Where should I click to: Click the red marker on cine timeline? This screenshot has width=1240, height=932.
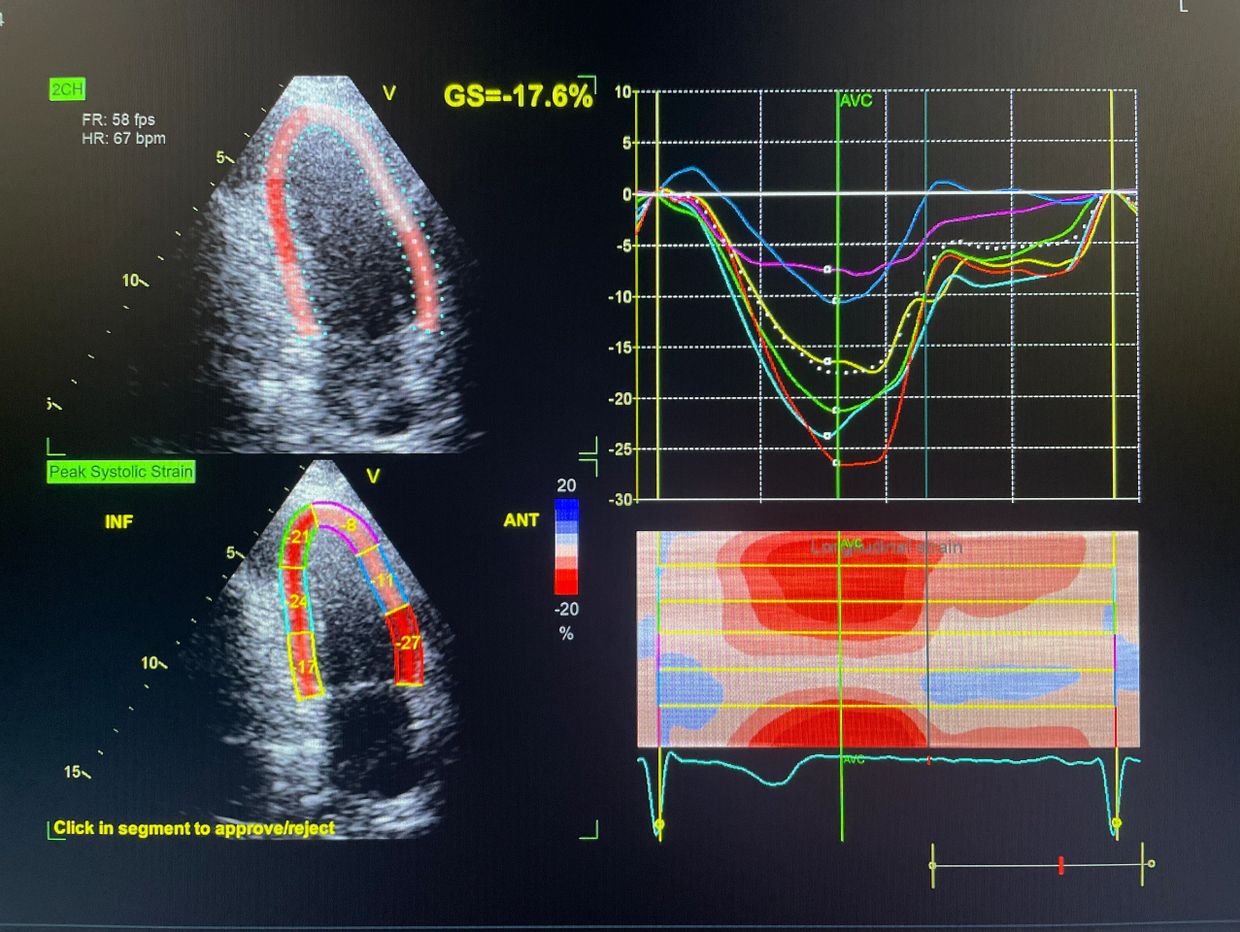click(1060, 865)
